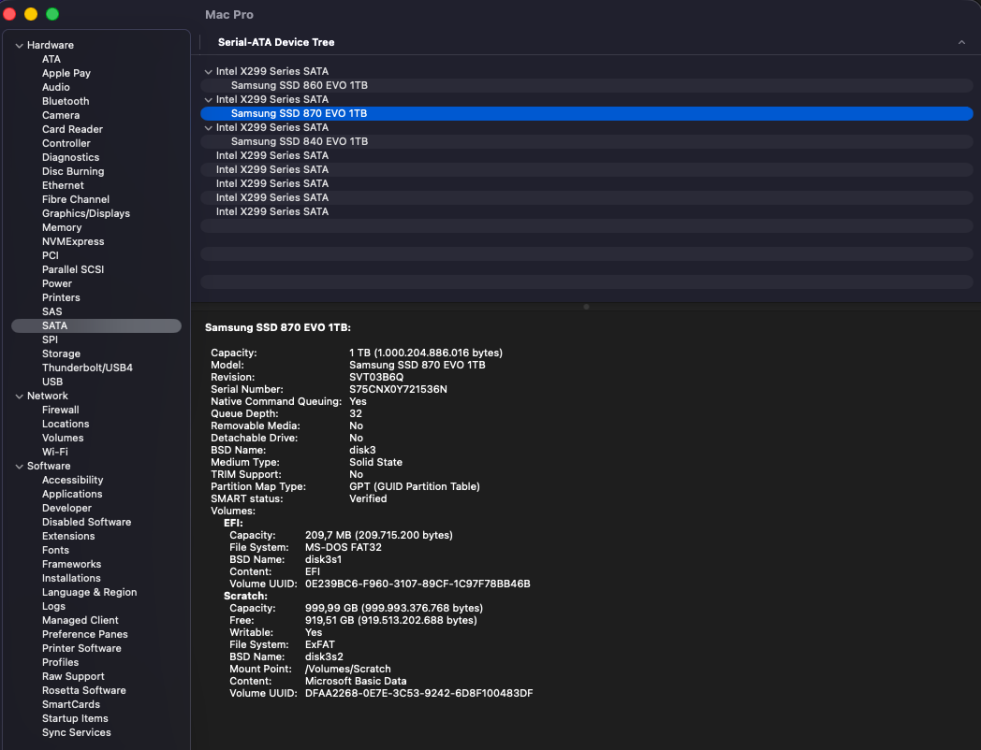Select Bluetooth in the sidebar
Screen dimensions: 981x750
click(66, 101)
